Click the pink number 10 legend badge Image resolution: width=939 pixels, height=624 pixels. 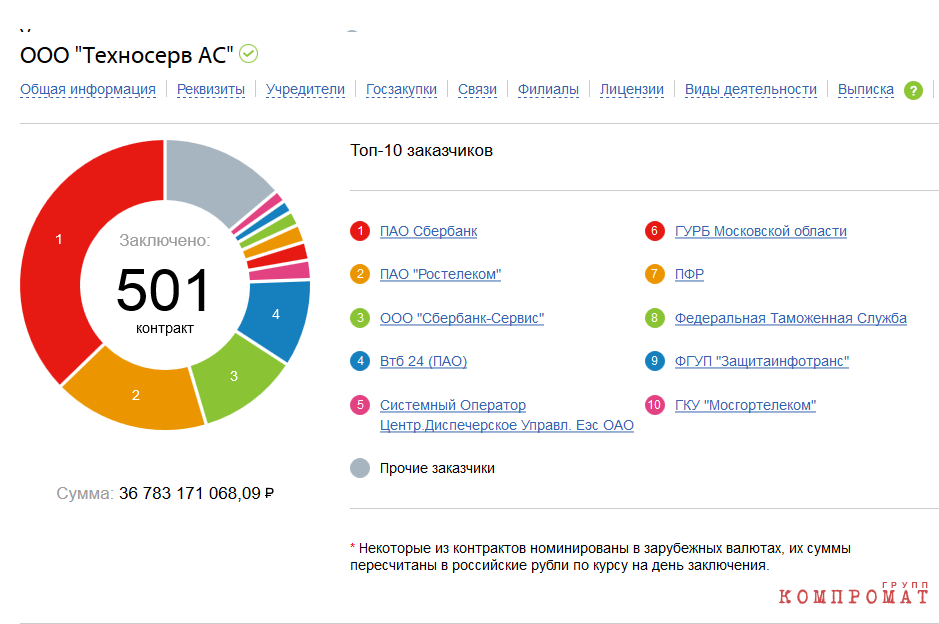tap(655, 405)
